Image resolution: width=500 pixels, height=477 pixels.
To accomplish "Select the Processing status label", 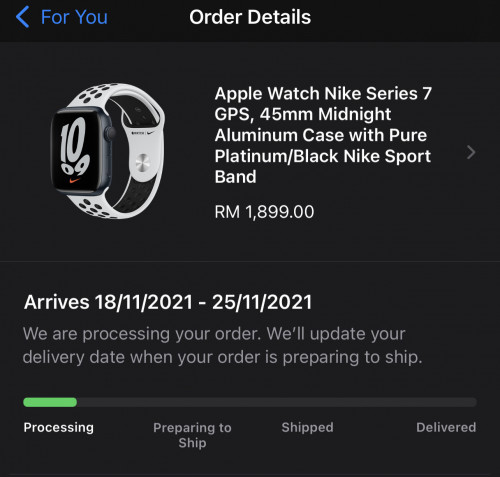I will (x=59, y=427).
